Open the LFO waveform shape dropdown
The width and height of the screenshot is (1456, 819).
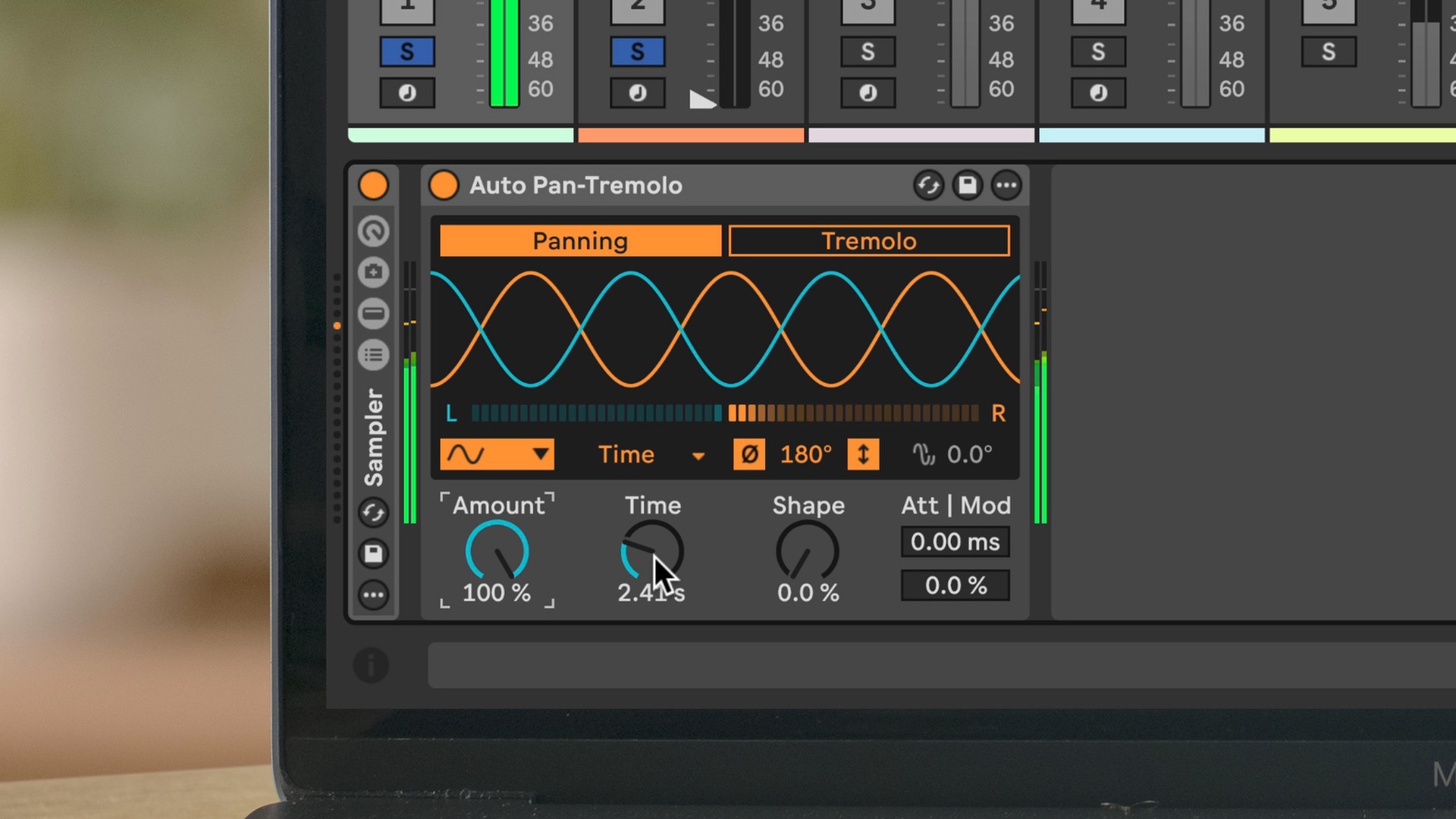coord(497,453)
